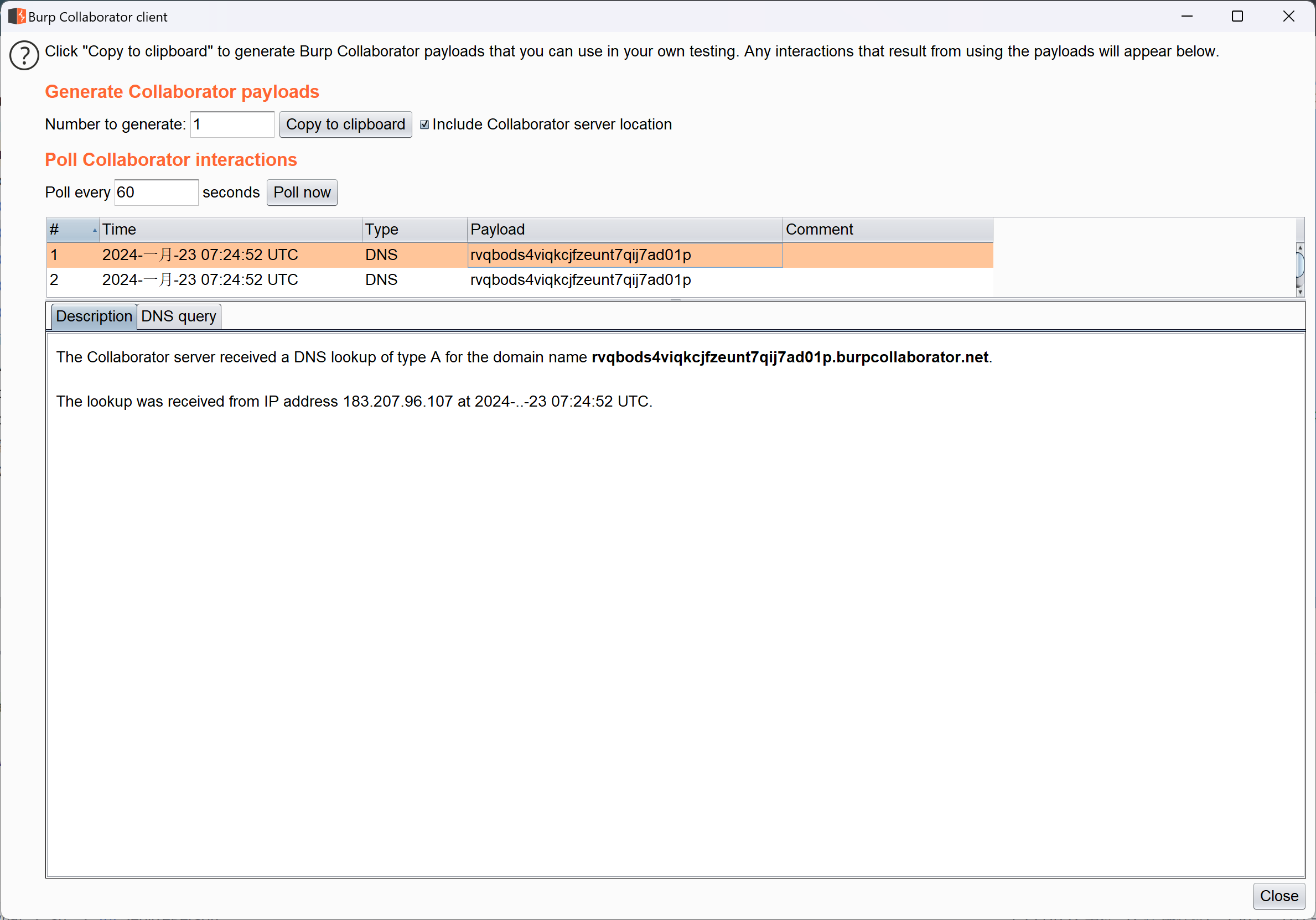The height and width of the screenshot is (920, 1316).
Task: Click the payload cell in row 1
Action: point(625,255)
